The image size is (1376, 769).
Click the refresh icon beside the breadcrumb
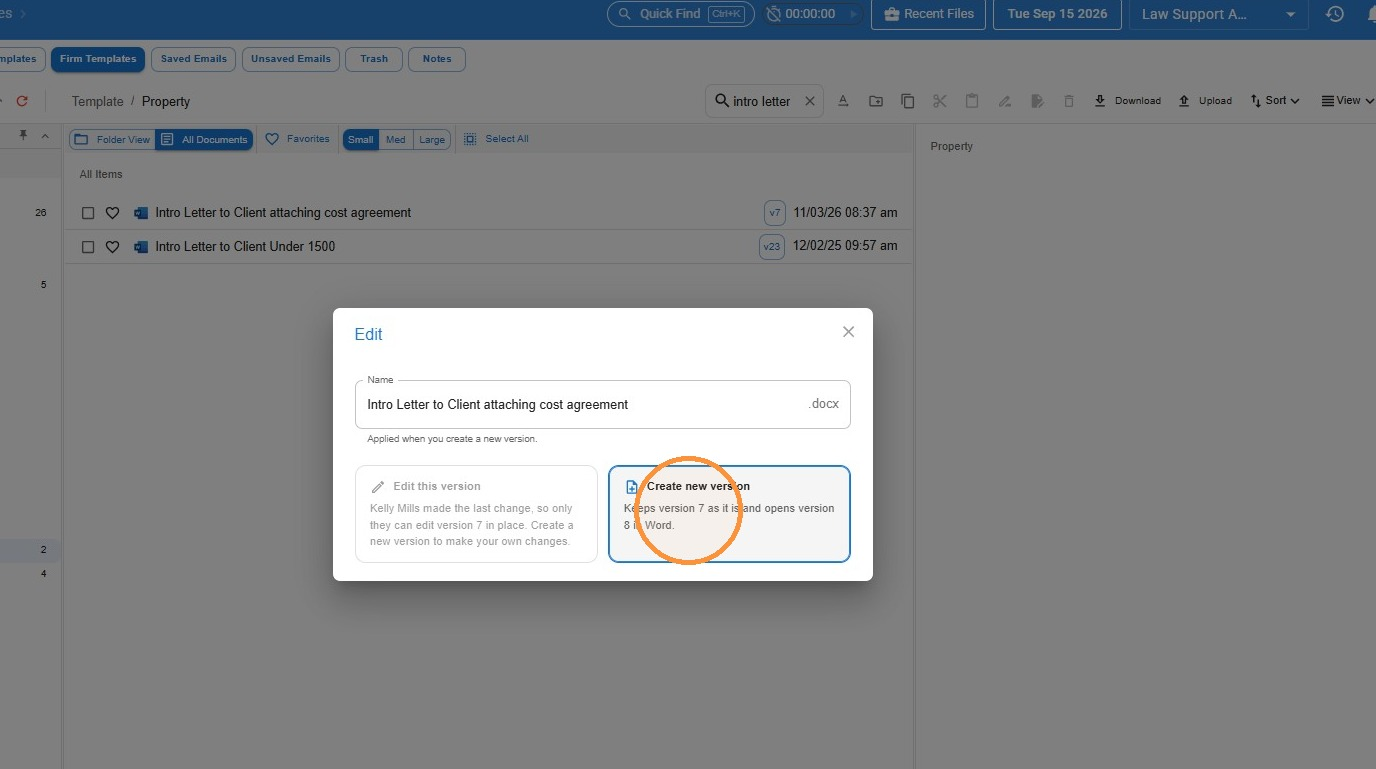[x=22, y=101]
